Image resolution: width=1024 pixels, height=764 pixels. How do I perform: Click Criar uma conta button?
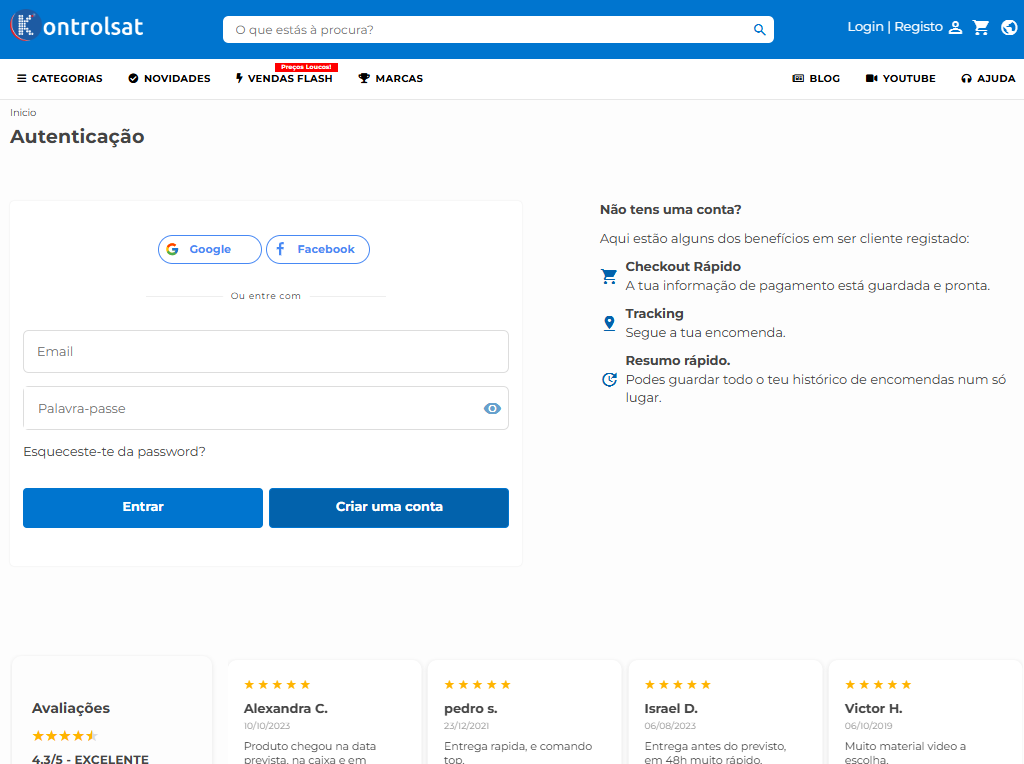(389, 507)
